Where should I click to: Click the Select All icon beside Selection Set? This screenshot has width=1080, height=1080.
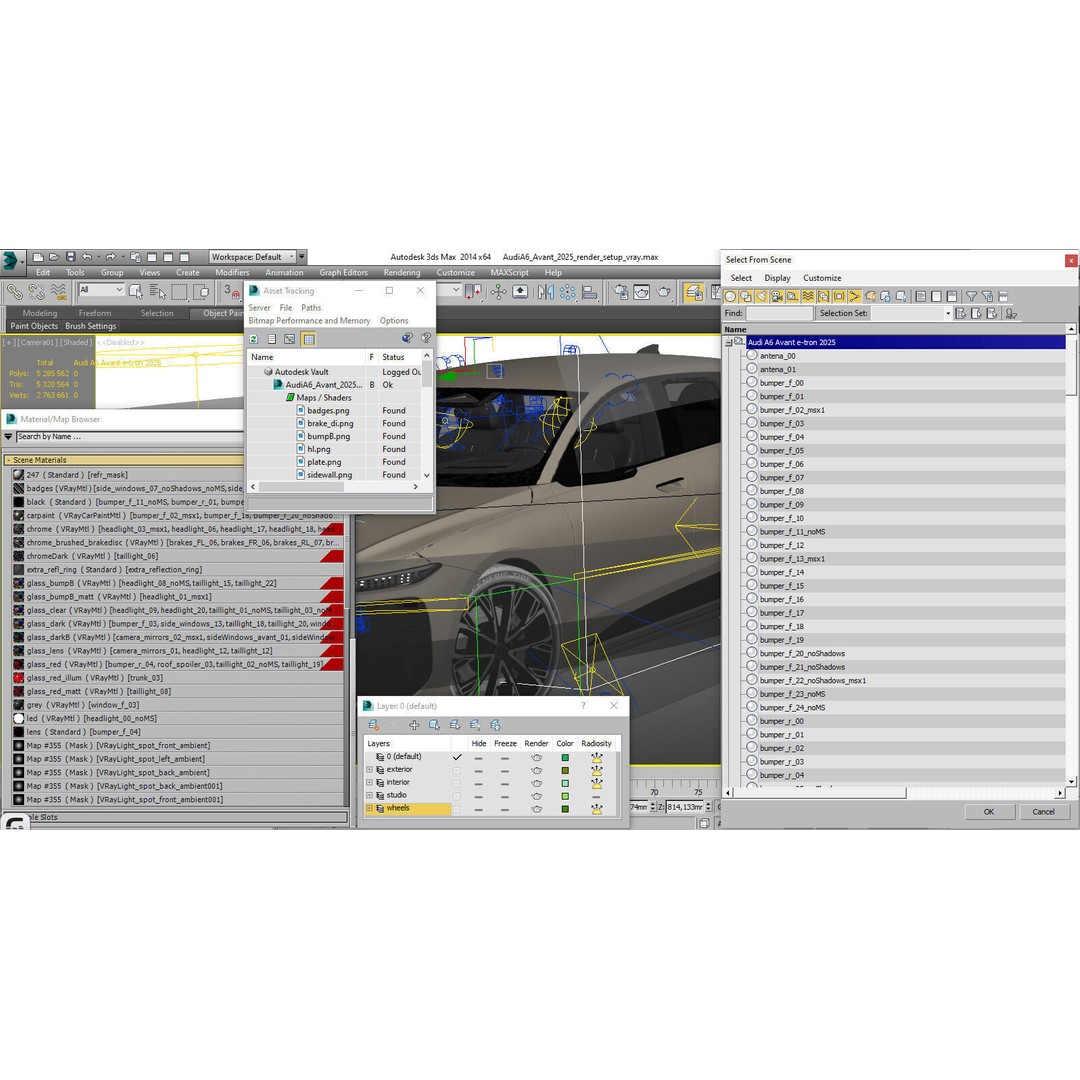pyautogui.click(x=961, y=313)
